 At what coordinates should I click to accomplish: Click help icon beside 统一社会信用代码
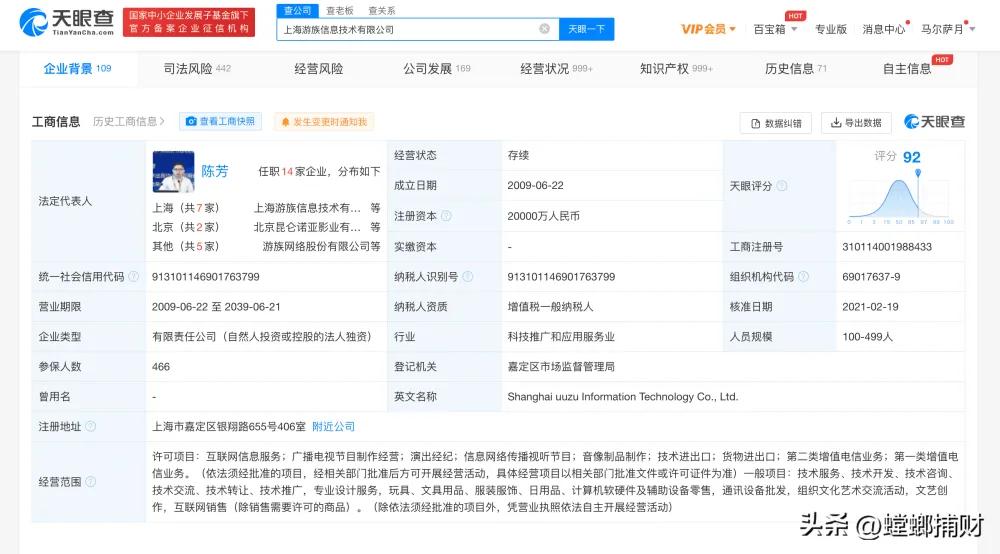point(133,277)
